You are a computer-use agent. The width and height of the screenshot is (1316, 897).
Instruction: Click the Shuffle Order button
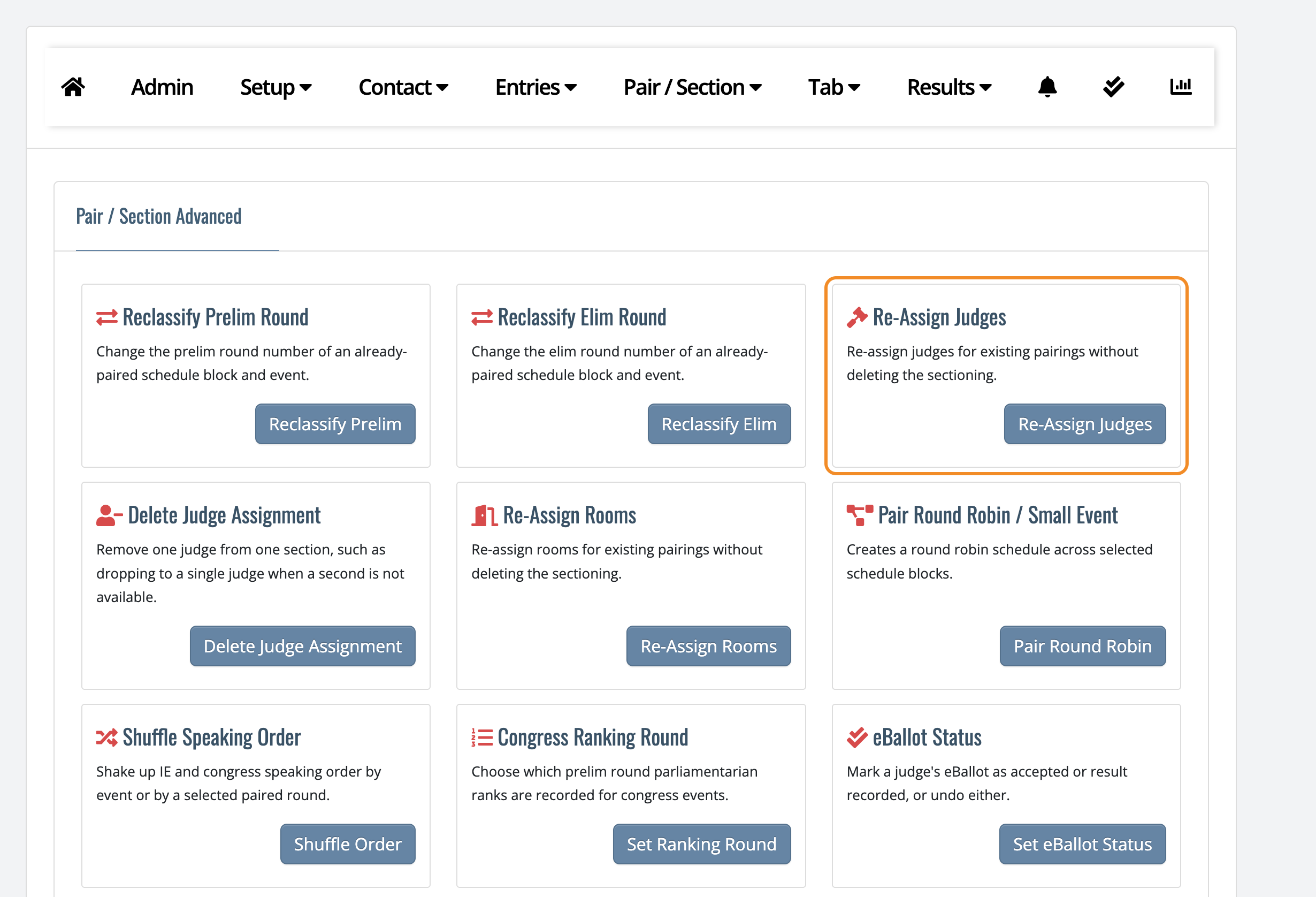point(348,845)
